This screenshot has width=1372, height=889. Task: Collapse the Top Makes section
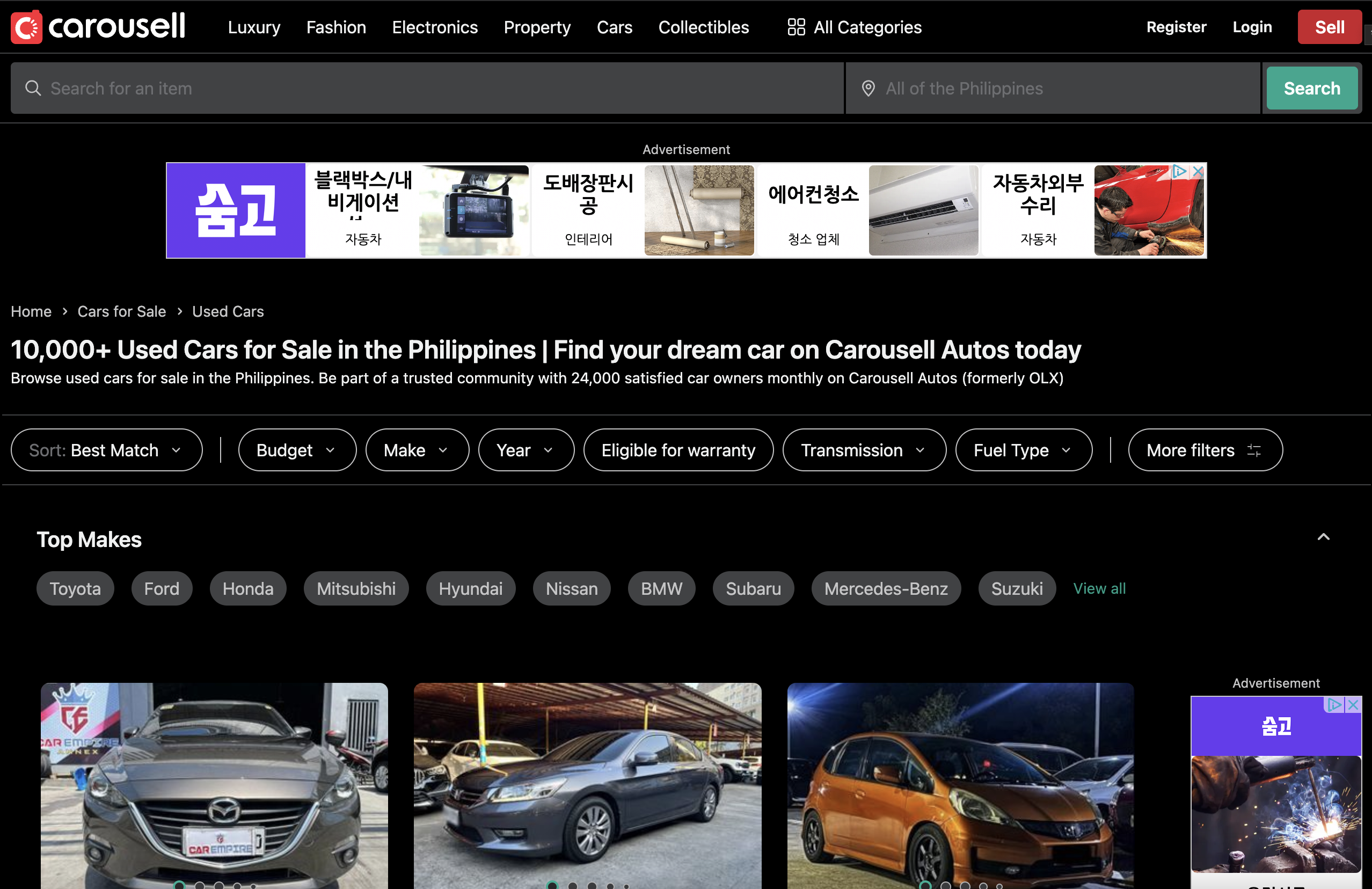(1324, 537)
